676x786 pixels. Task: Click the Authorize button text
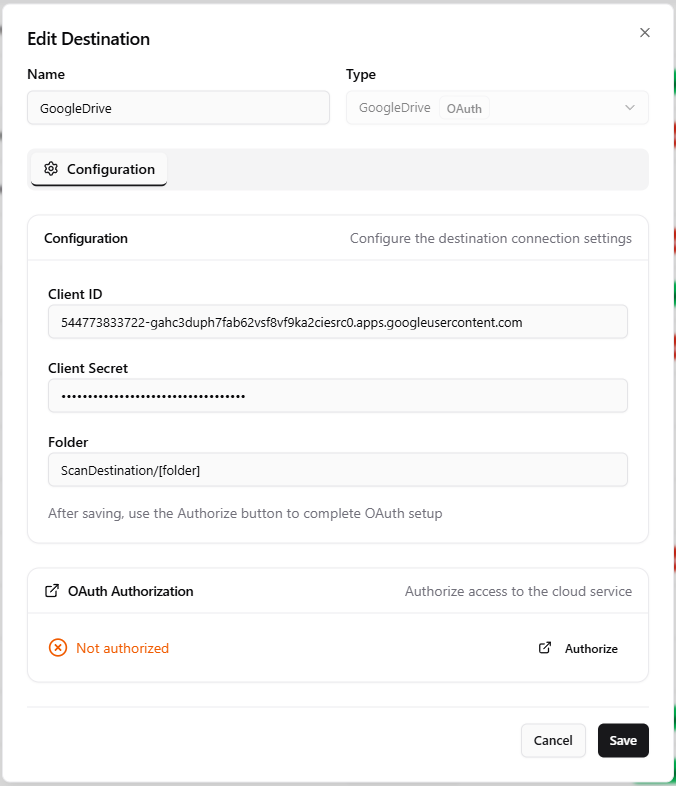591,649
